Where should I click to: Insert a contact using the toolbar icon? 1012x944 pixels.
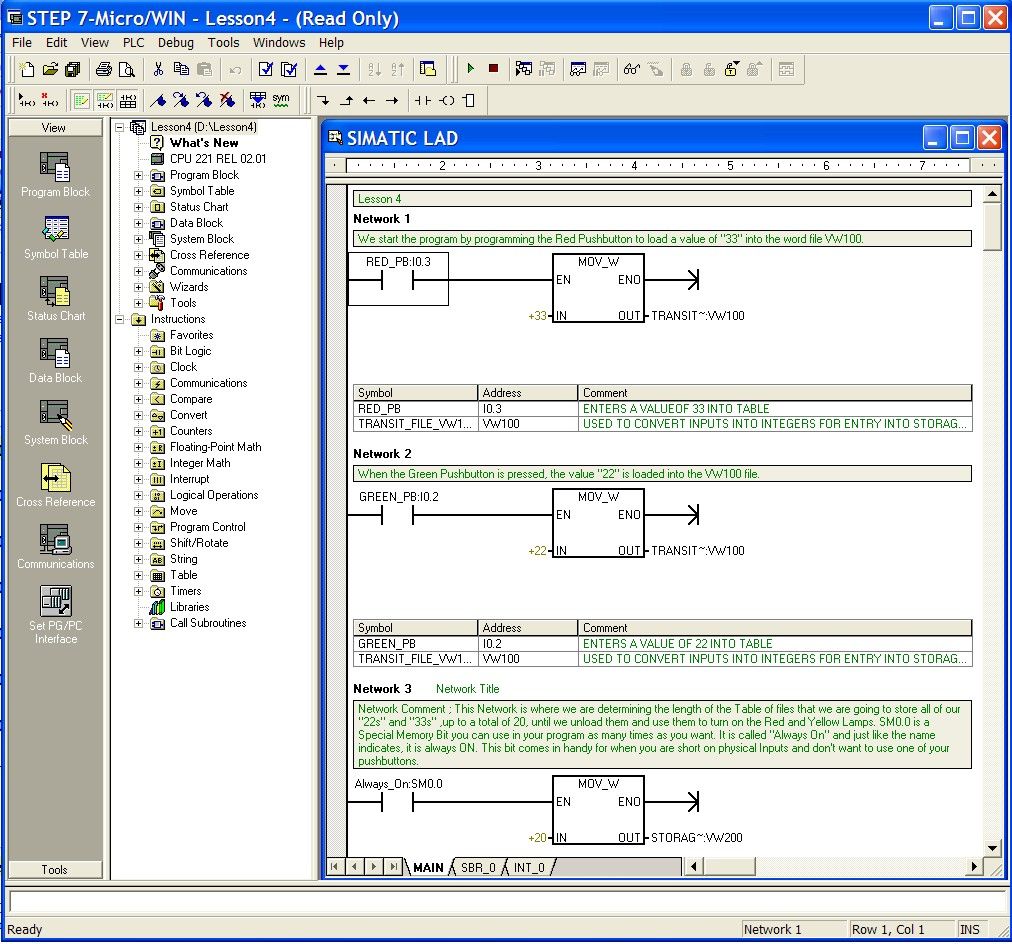click(423, 100)
